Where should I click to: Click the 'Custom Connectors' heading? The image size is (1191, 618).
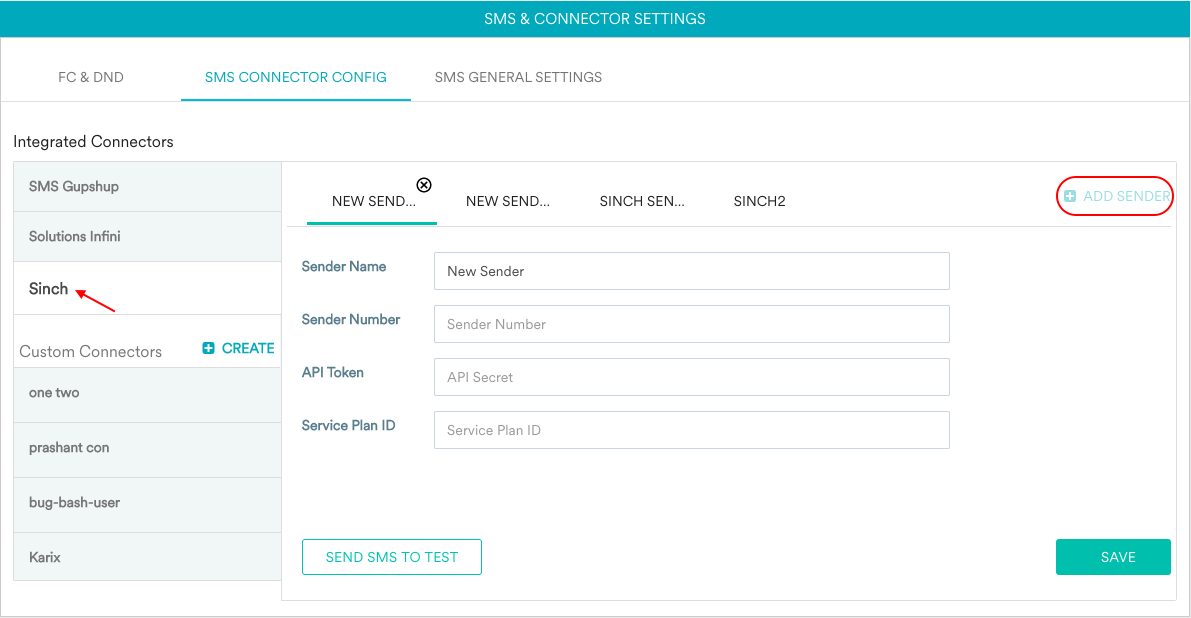click(90, 352)
